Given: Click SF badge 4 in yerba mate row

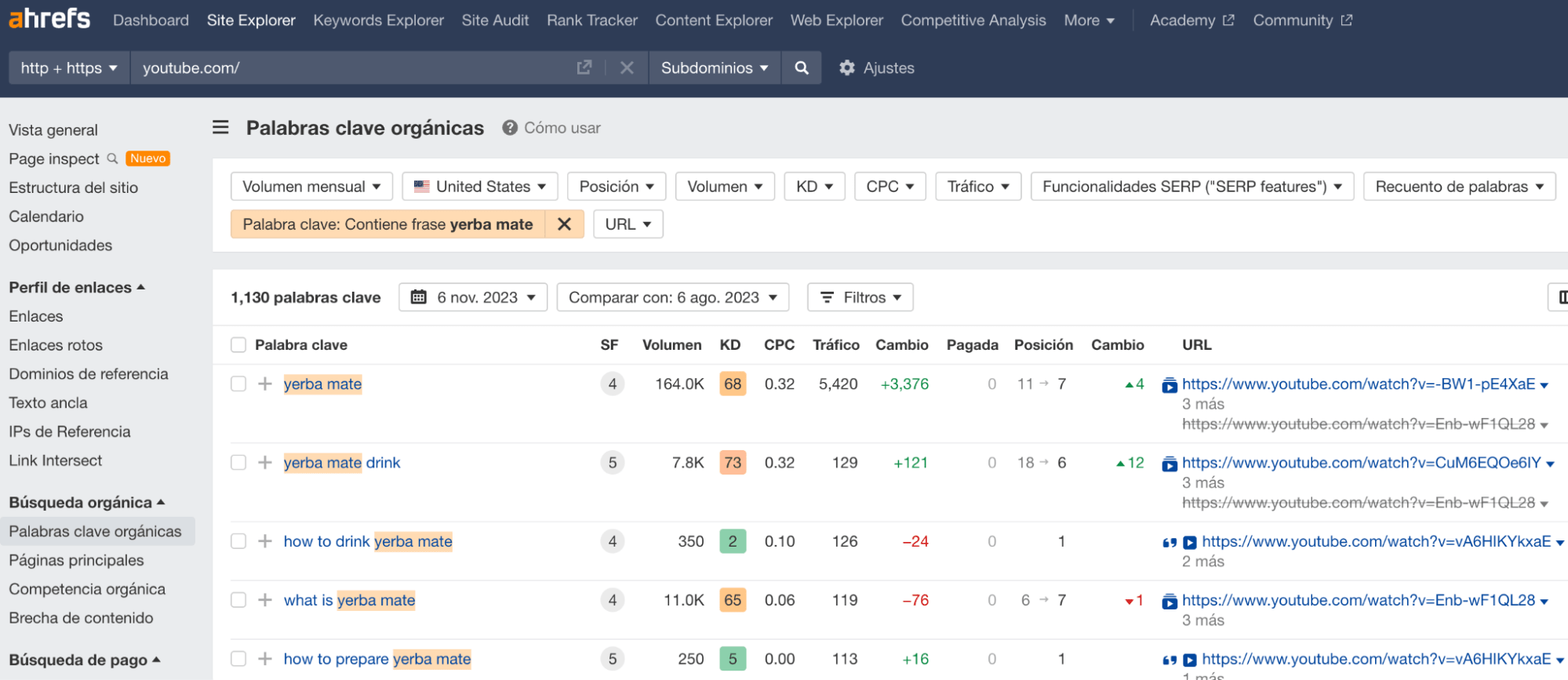Looking at the screenshot, I should point(613,384).
